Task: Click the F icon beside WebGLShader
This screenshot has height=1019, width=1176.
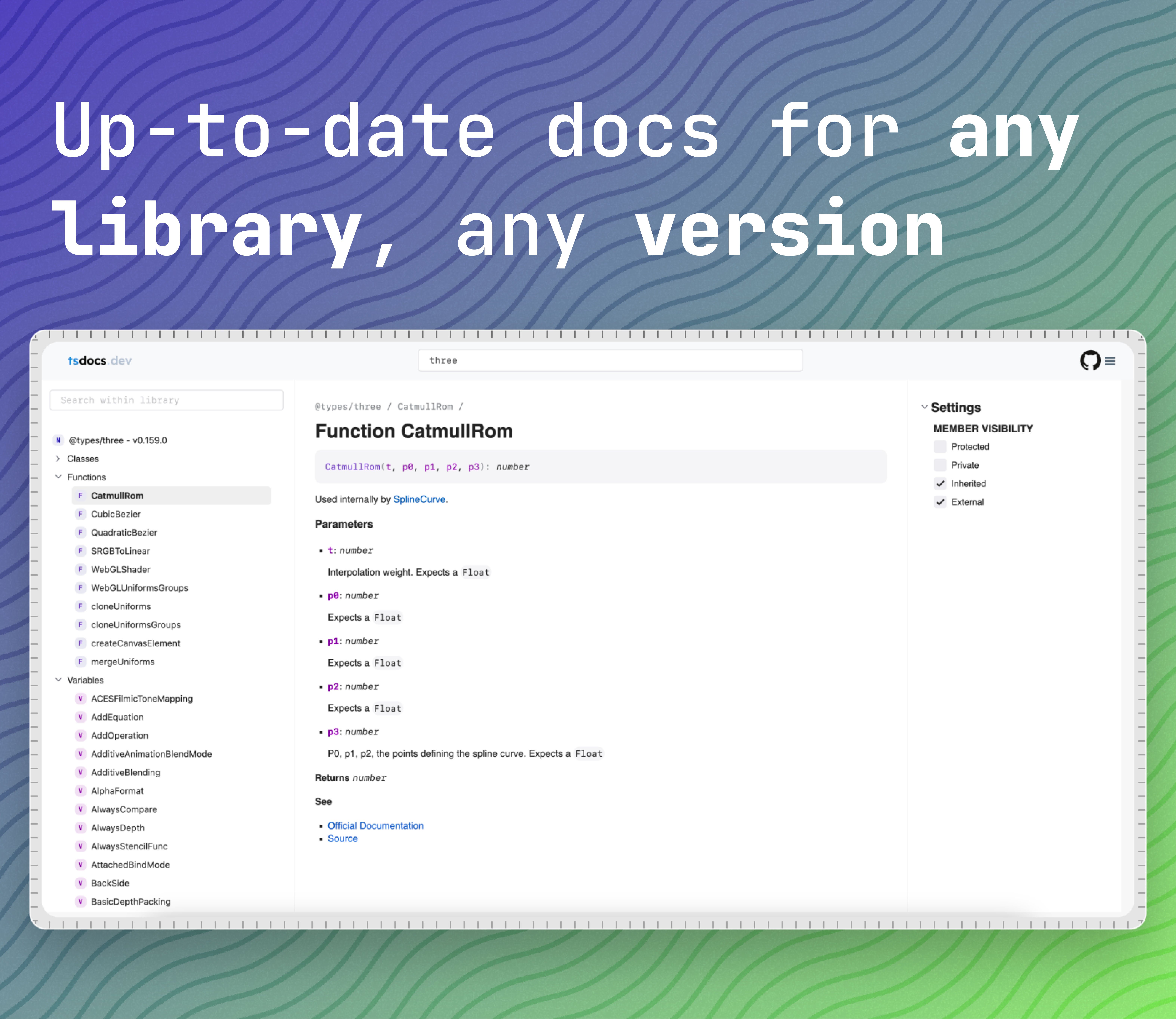Action: (x=81, y=569)
